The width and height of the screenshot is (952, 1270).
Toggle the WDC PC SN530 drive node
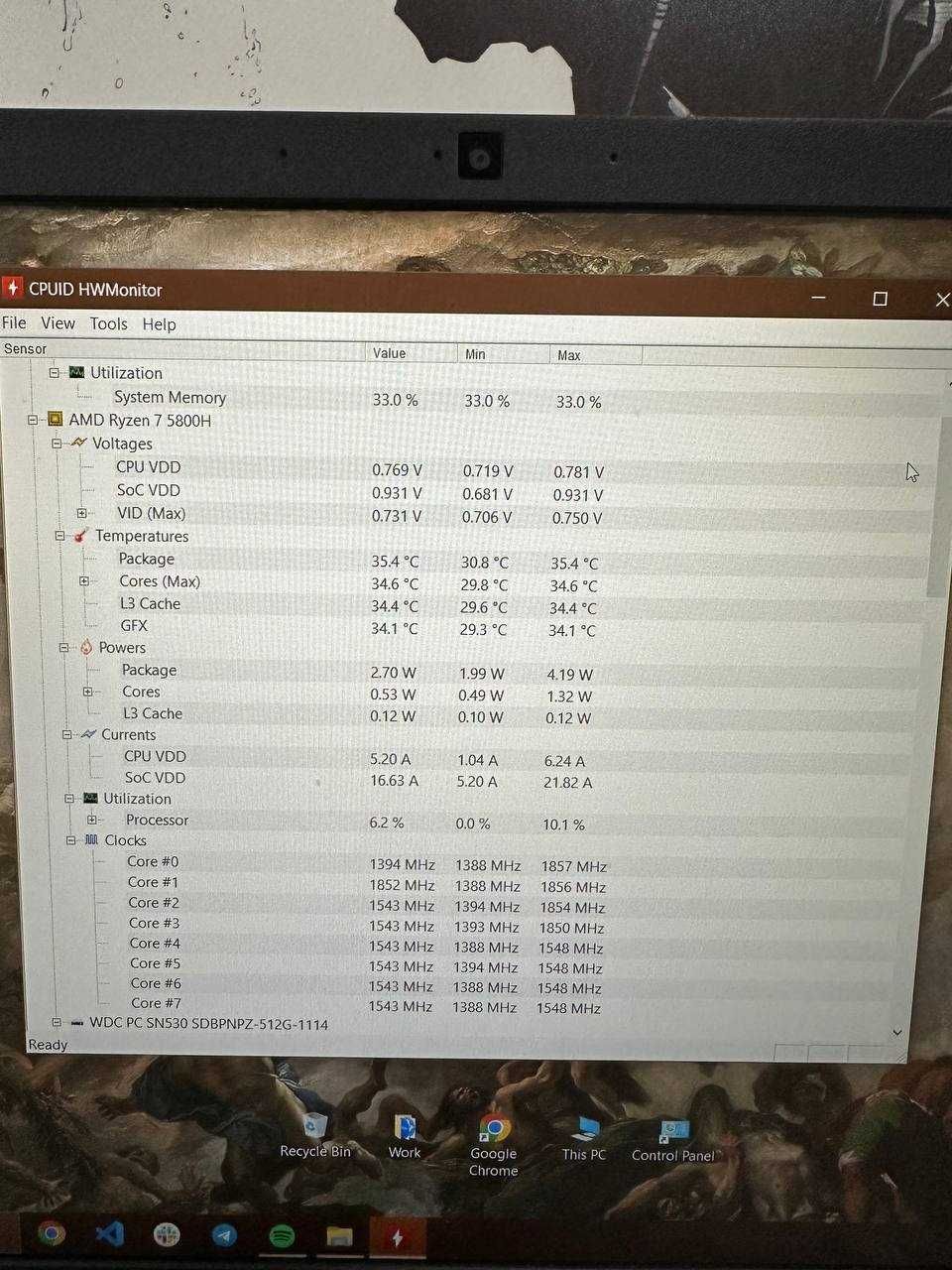coord(57,1023)
